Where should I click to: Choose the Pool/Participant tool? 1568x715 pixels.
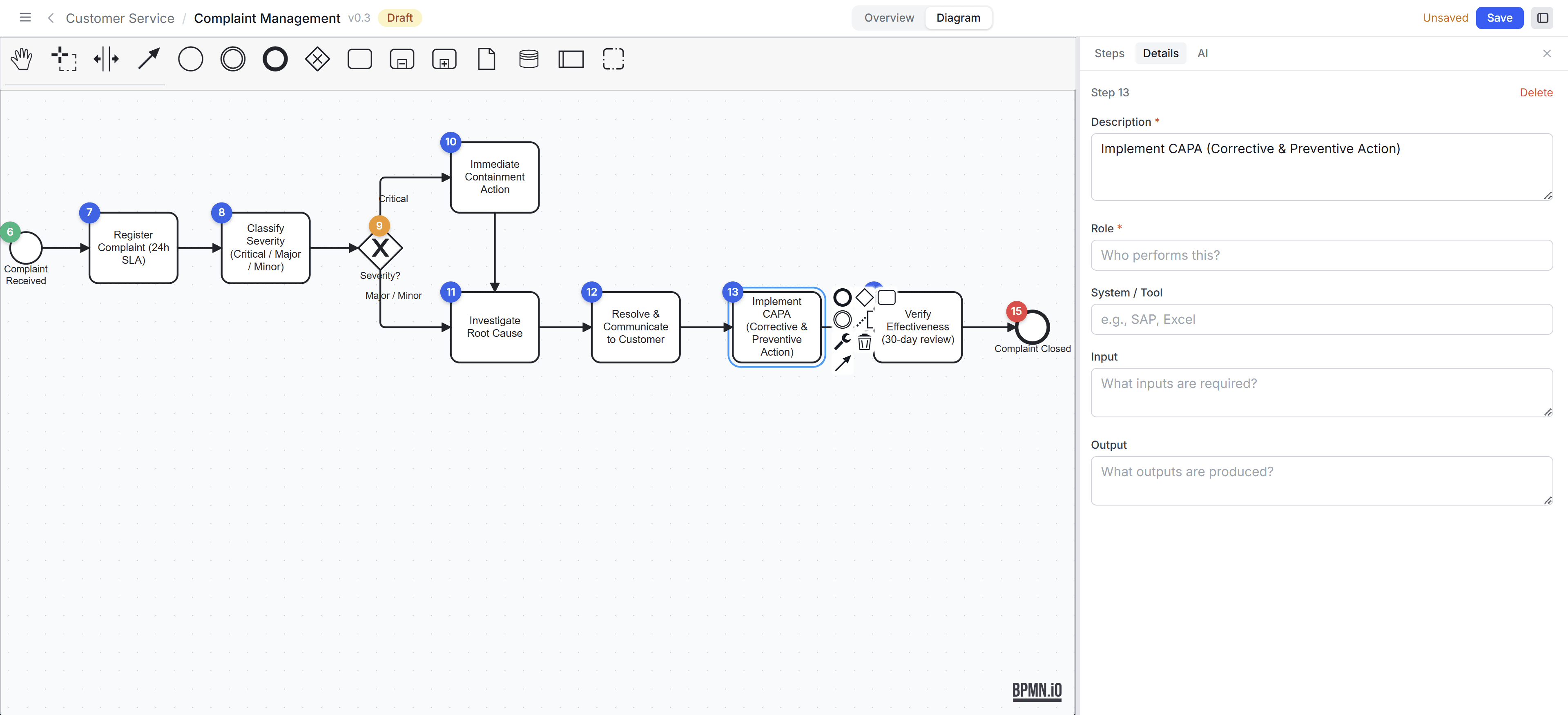[571, 58]
